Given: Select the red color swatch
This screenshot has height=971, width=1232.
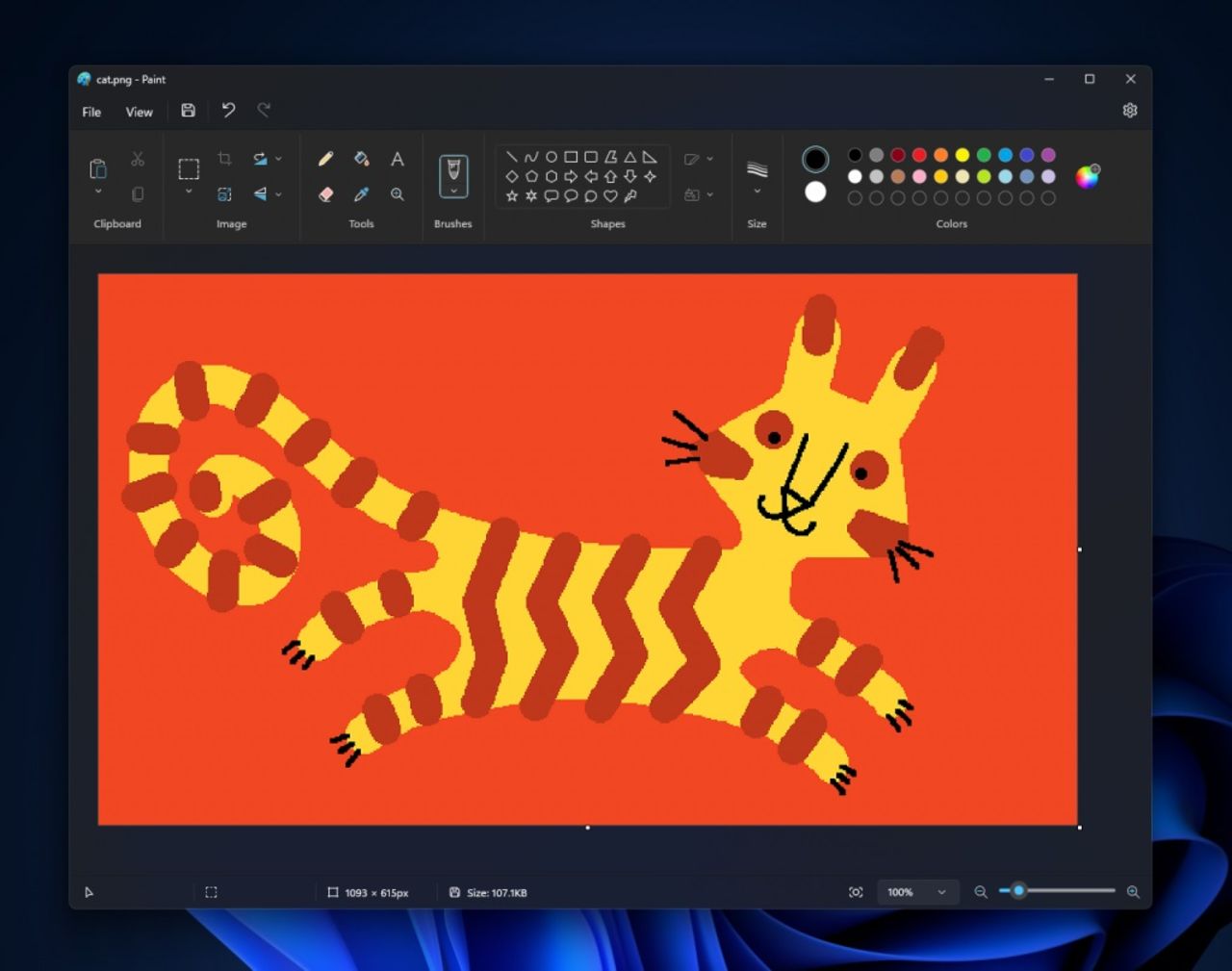Looking at the screenshot, I should (x=919, y=155).
